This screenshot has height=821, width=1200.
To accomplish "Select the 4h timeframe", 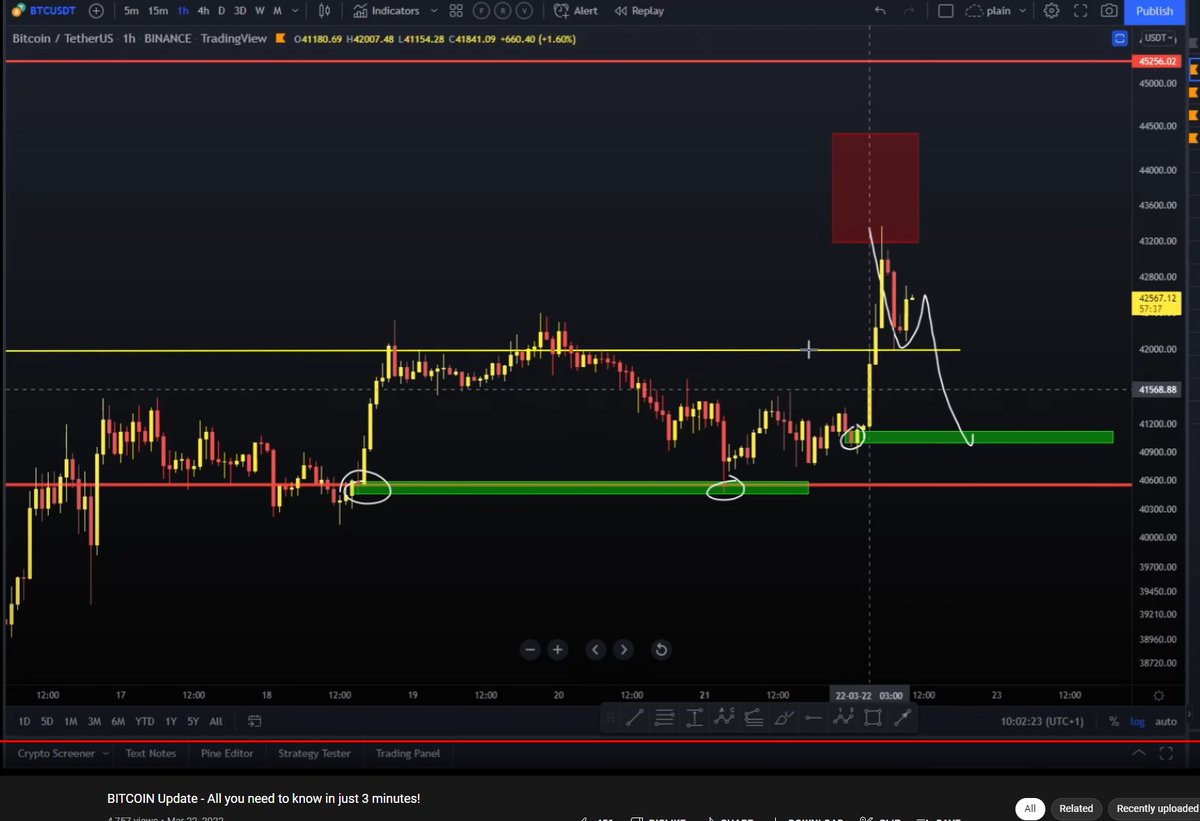I will click(203, 11).
